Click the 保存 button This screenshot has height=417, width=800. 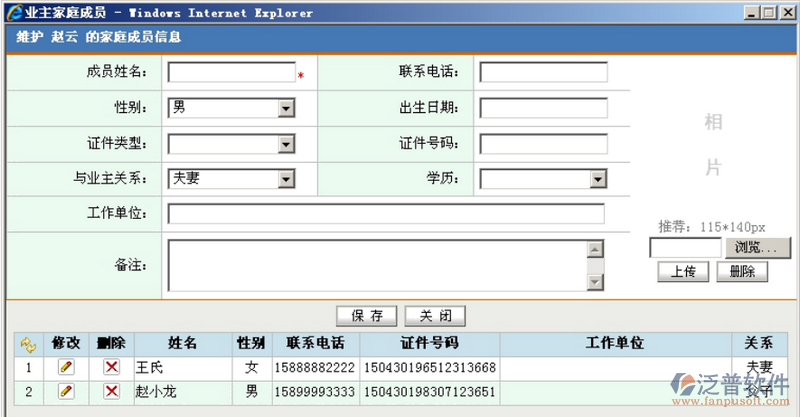click(367, 316)
